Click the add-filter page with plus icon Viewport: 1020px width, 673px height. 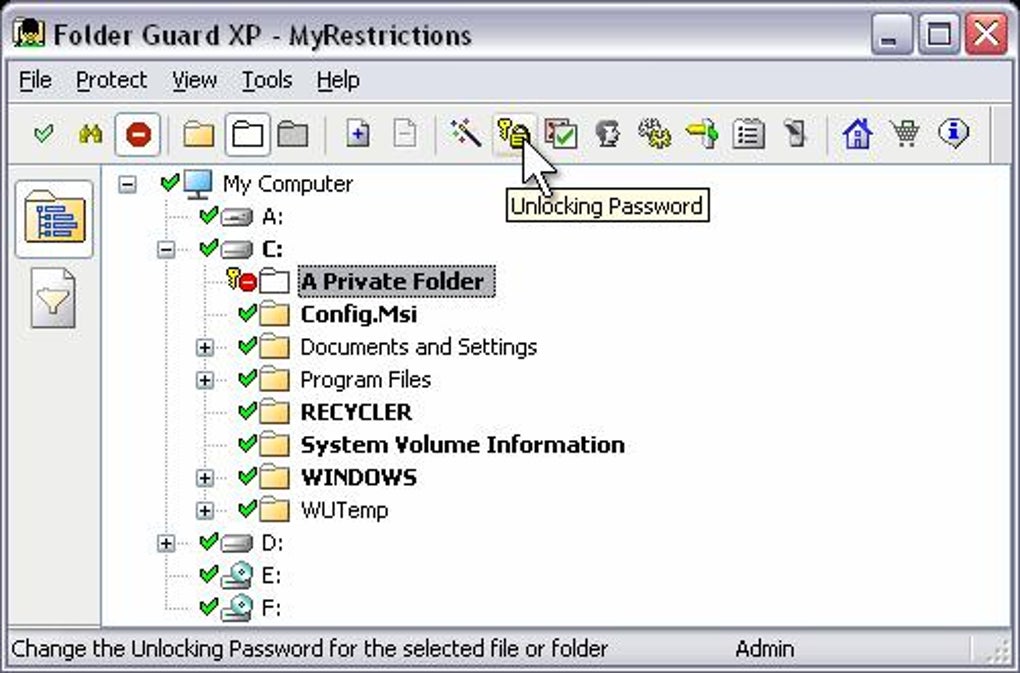point(357,135)
